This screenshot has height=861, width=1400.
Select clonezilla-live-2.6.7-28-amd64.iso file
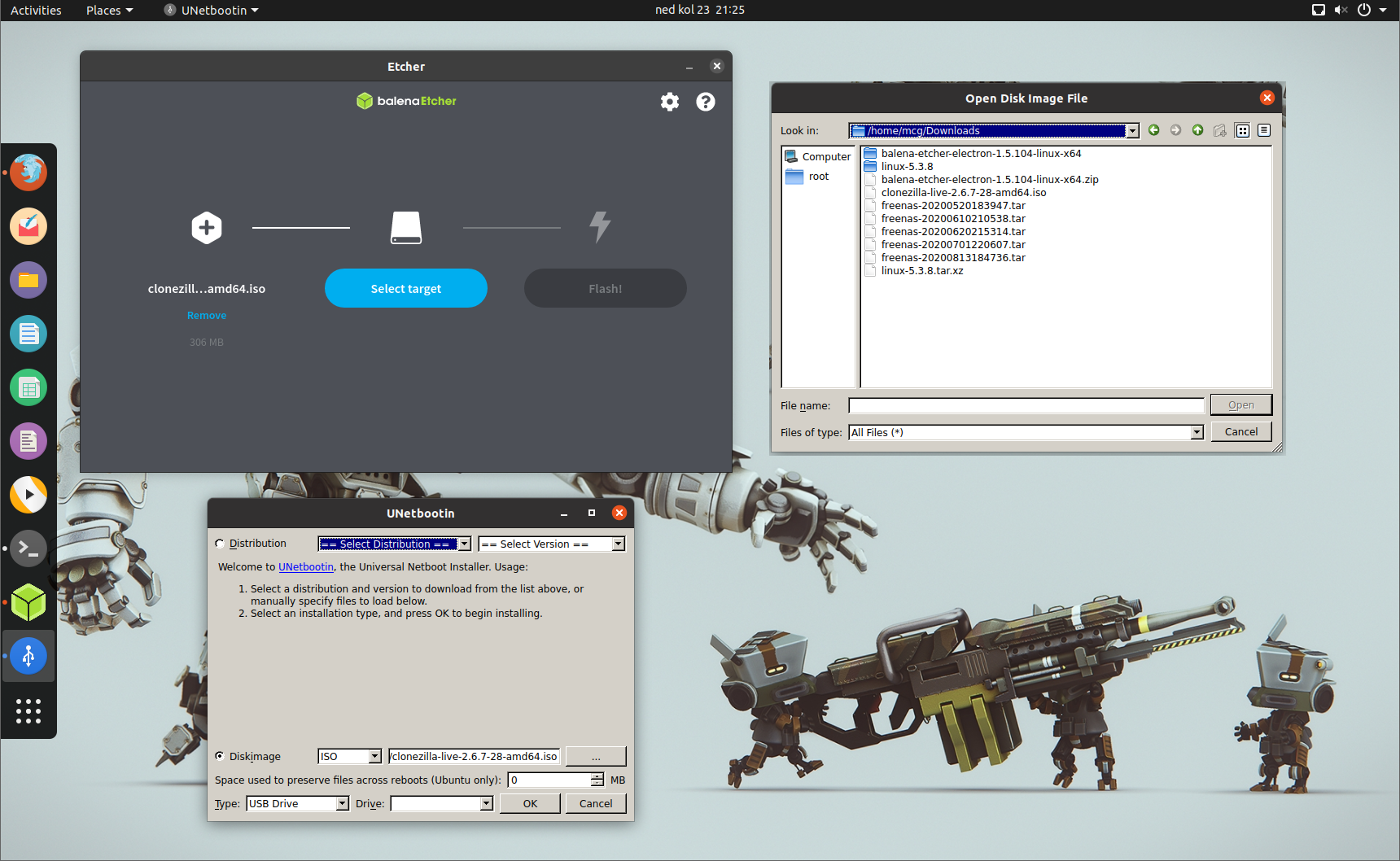click(964, 193)
